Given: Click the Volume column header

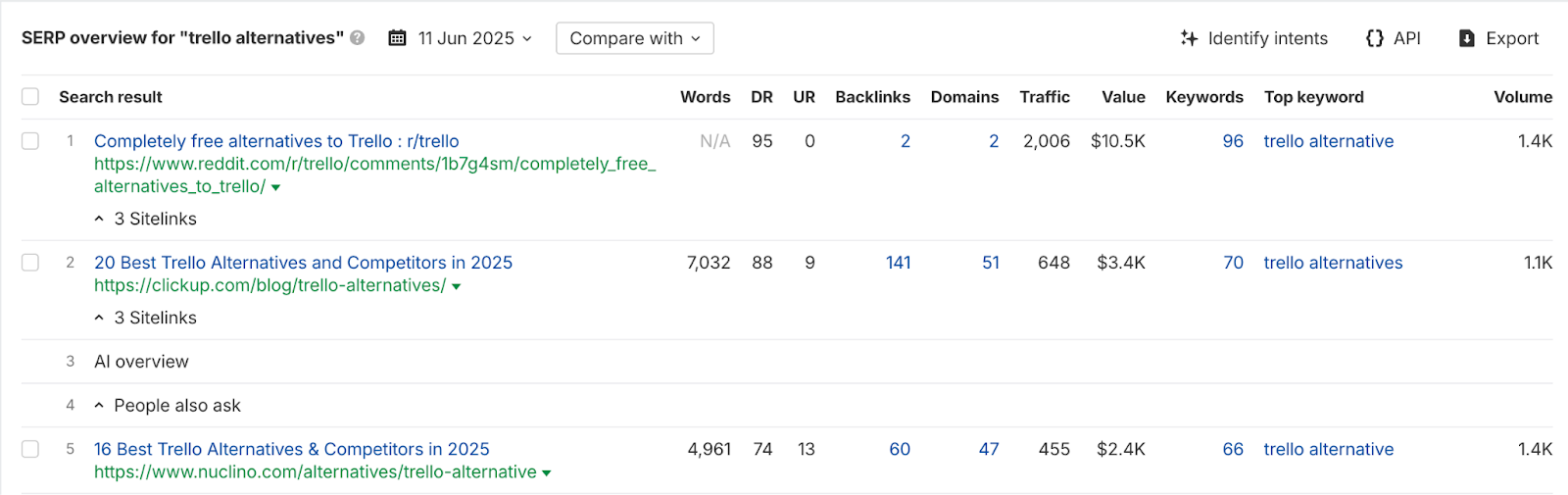Looking at the screenshot, I should point(1523,97).
